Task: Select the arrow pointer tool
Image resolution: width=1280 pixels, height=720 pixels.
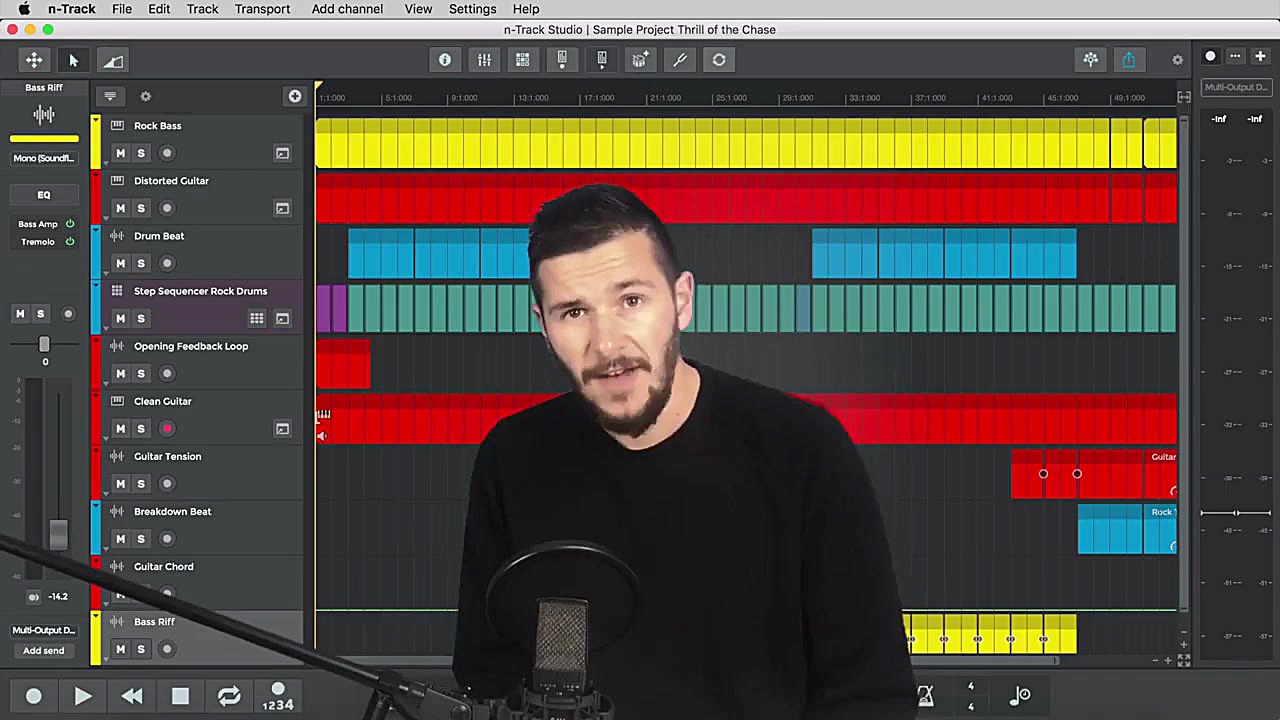Action: [73, 60]
